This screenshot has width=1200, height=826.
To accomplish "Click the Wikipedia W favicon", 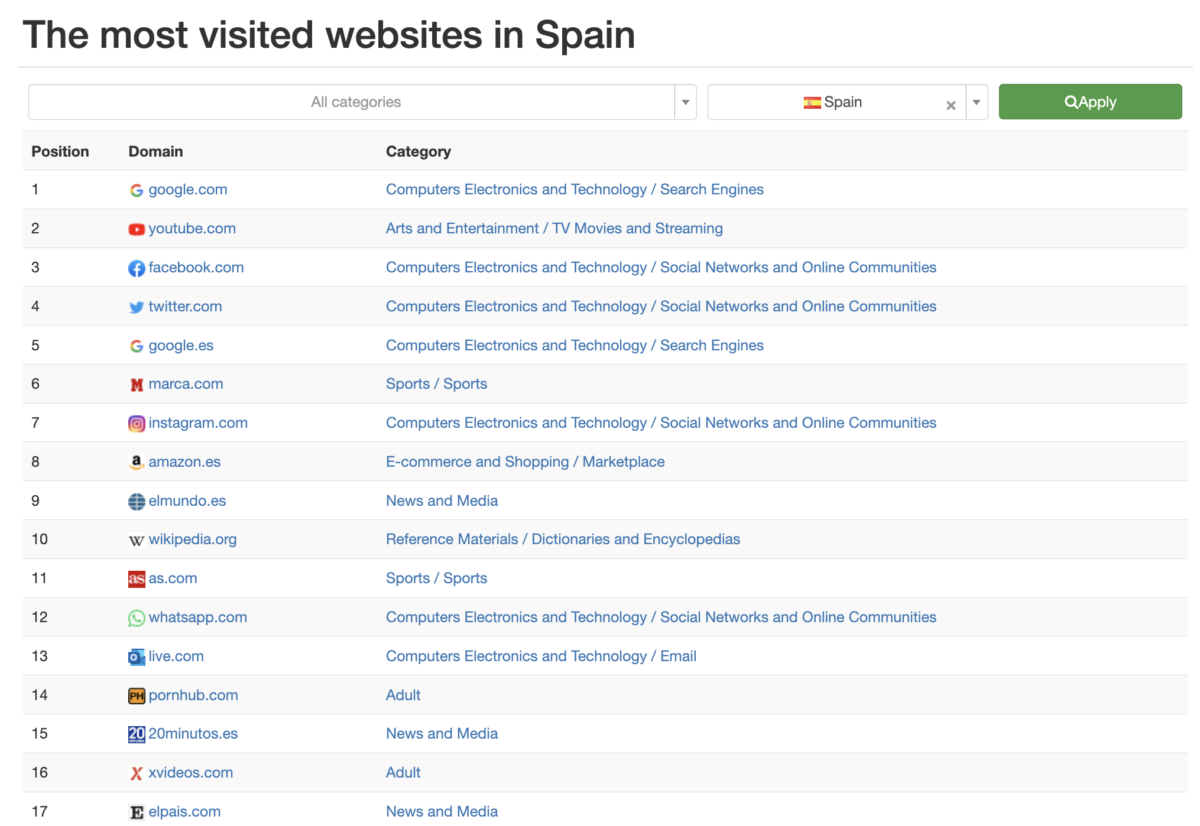I will (136, 540).
